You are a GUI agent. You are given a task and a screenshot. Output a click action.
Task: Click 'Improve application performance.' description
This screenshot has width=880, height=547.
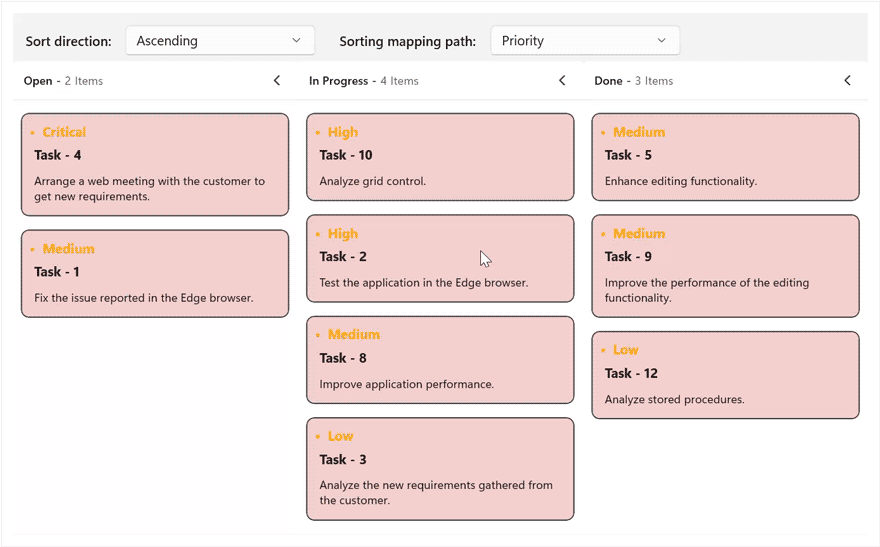pyautogui.click(x=407, y=384)
